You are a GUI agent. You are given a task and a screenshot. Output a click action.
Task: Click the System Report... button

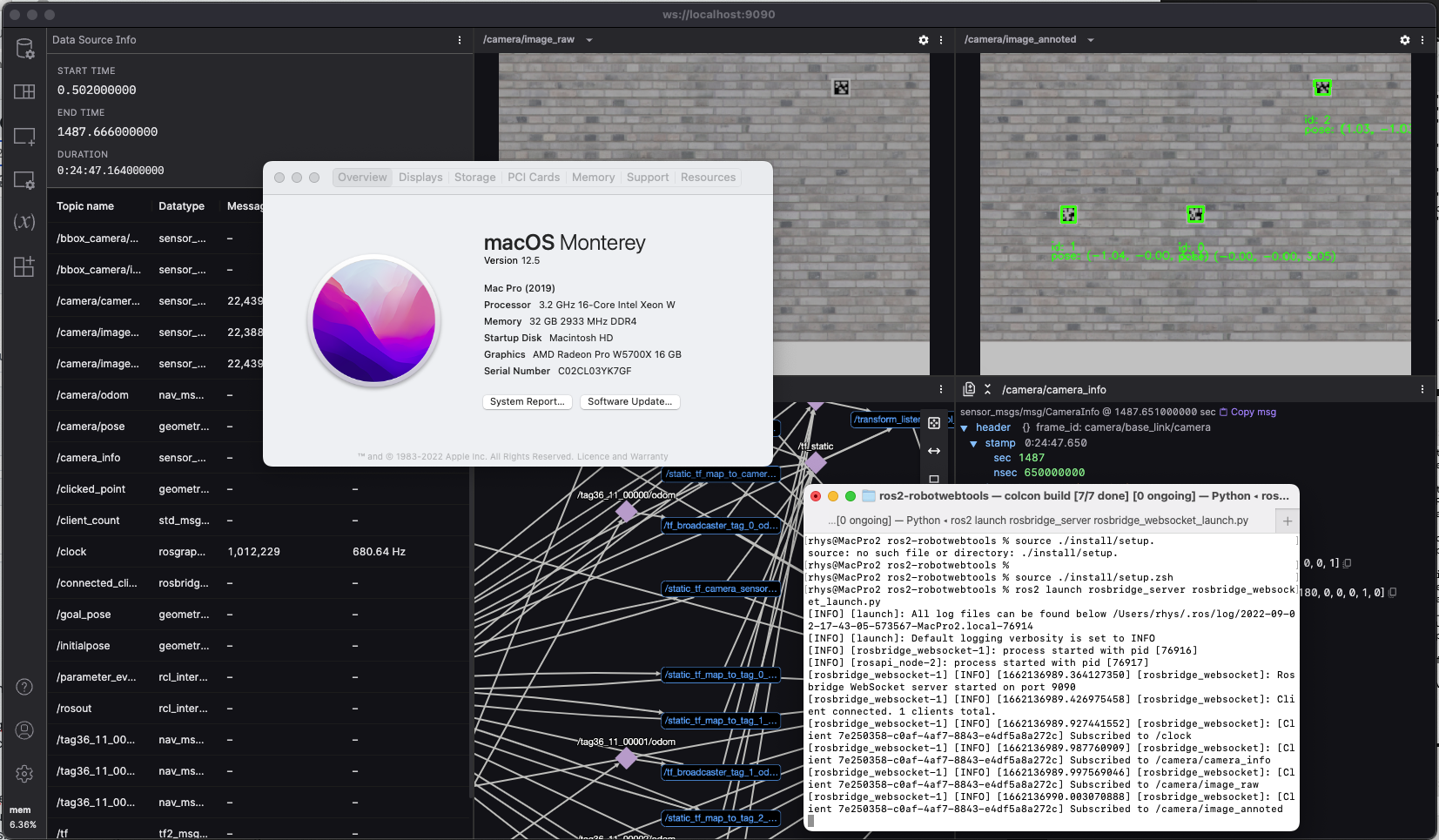pos(528,401)
